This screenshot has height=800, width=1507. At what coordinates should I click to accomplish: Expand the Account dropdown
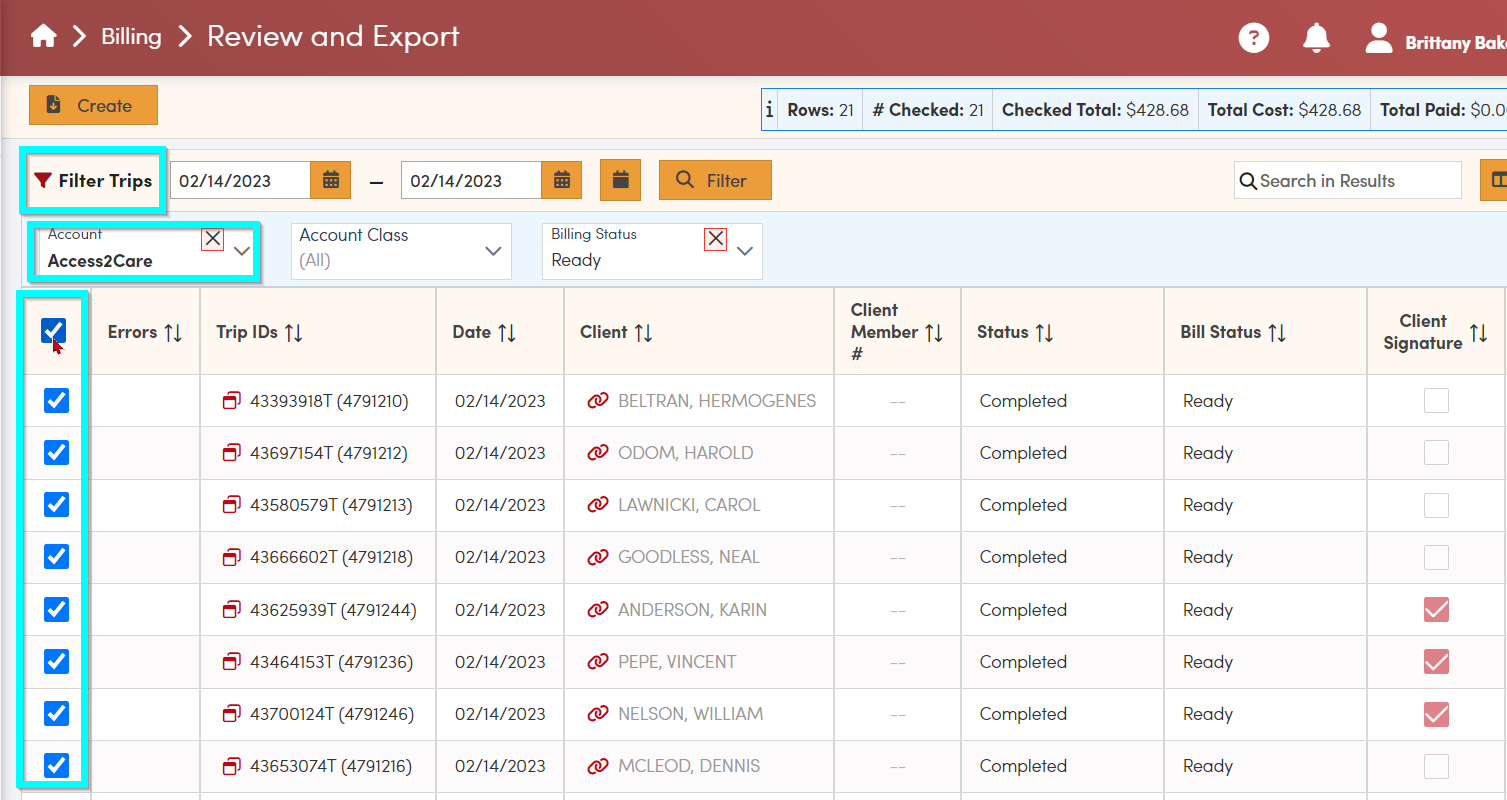tap(242, 251)
